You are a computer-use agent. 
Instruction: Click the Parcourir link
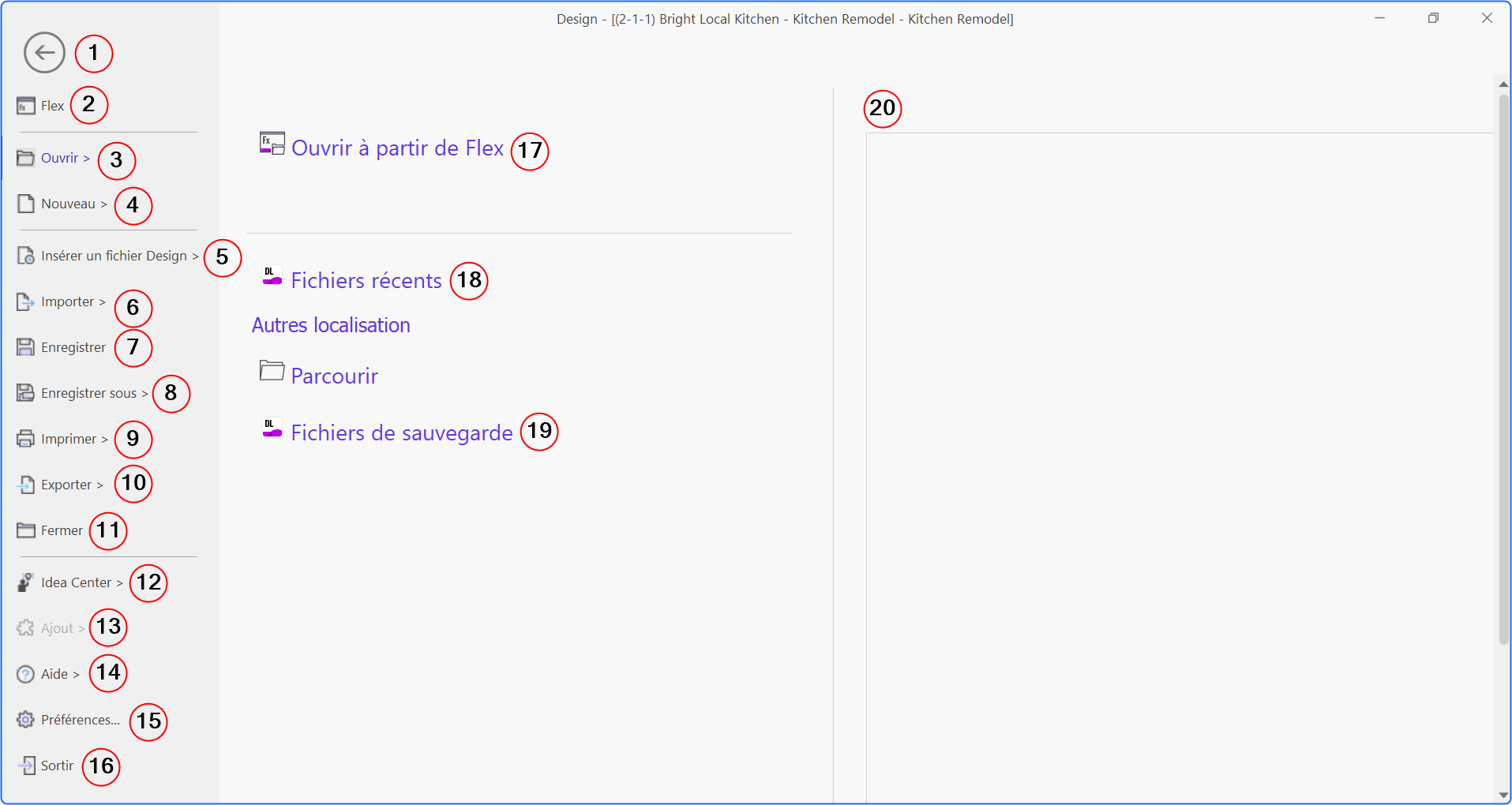(x=335, y=376)
